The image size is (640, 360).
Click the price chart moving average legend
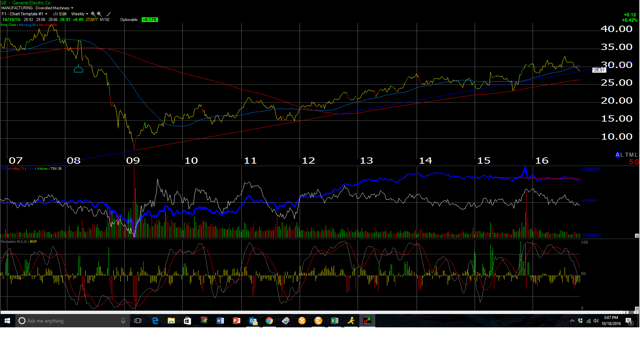click(x=29, y=25)
